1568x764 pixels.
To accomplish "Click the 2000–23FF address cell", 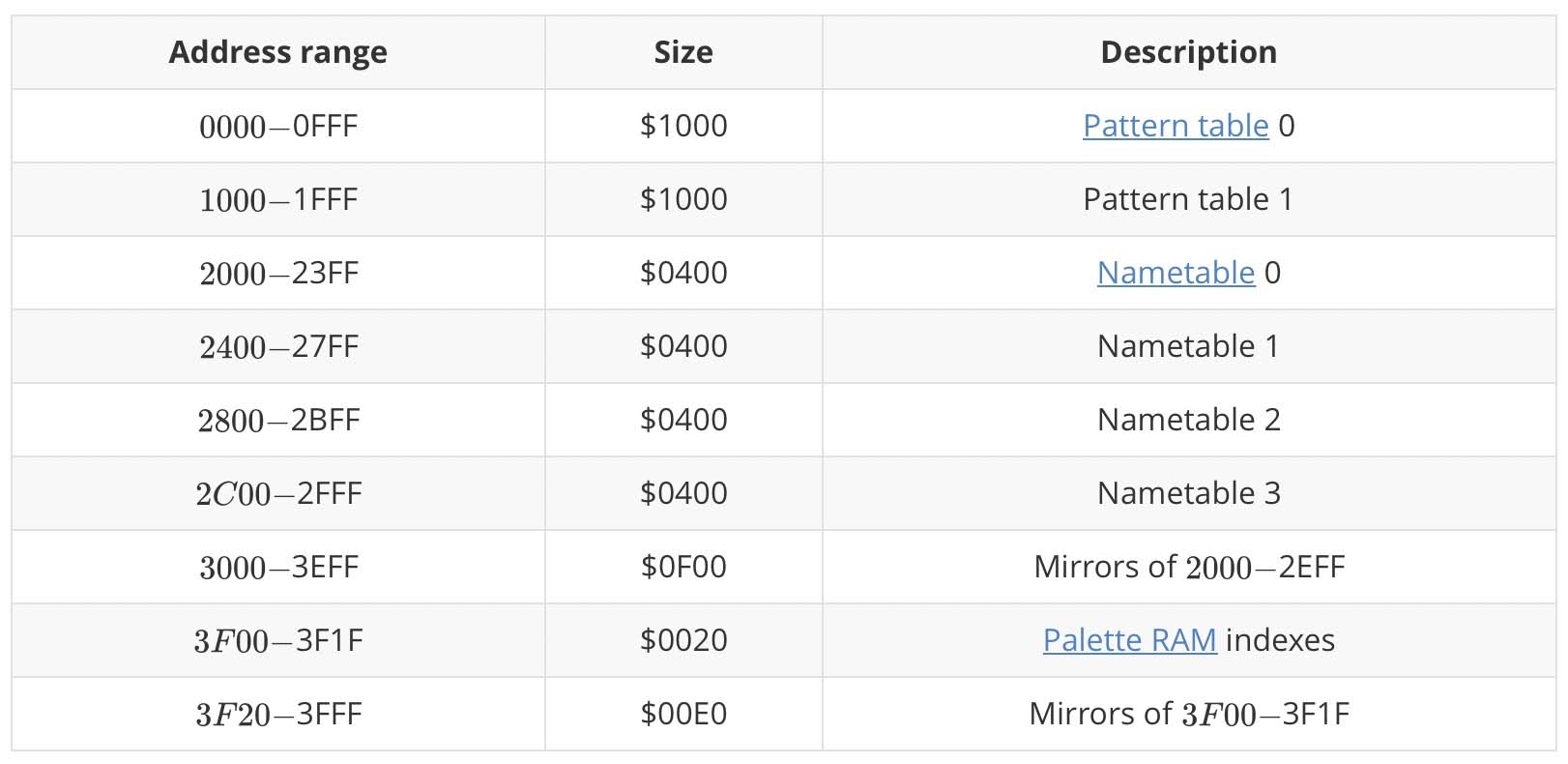I will (278, 273).
